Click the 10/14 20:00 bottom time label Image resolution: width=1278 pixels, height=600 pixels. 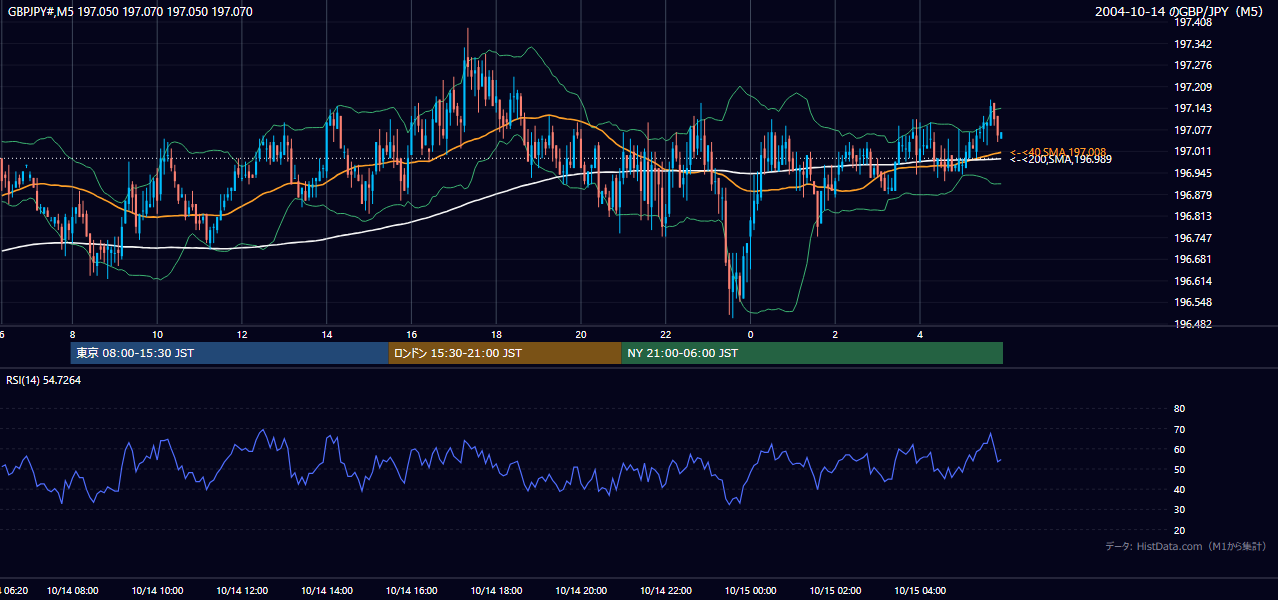(x=581, y=590)
